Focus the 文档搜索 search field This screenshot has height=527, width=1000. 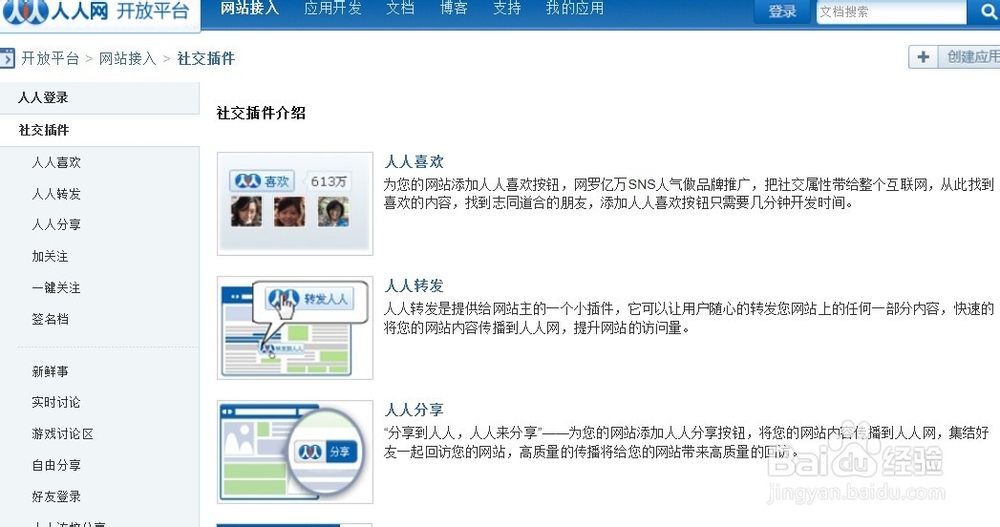click(x=891, y=12)
